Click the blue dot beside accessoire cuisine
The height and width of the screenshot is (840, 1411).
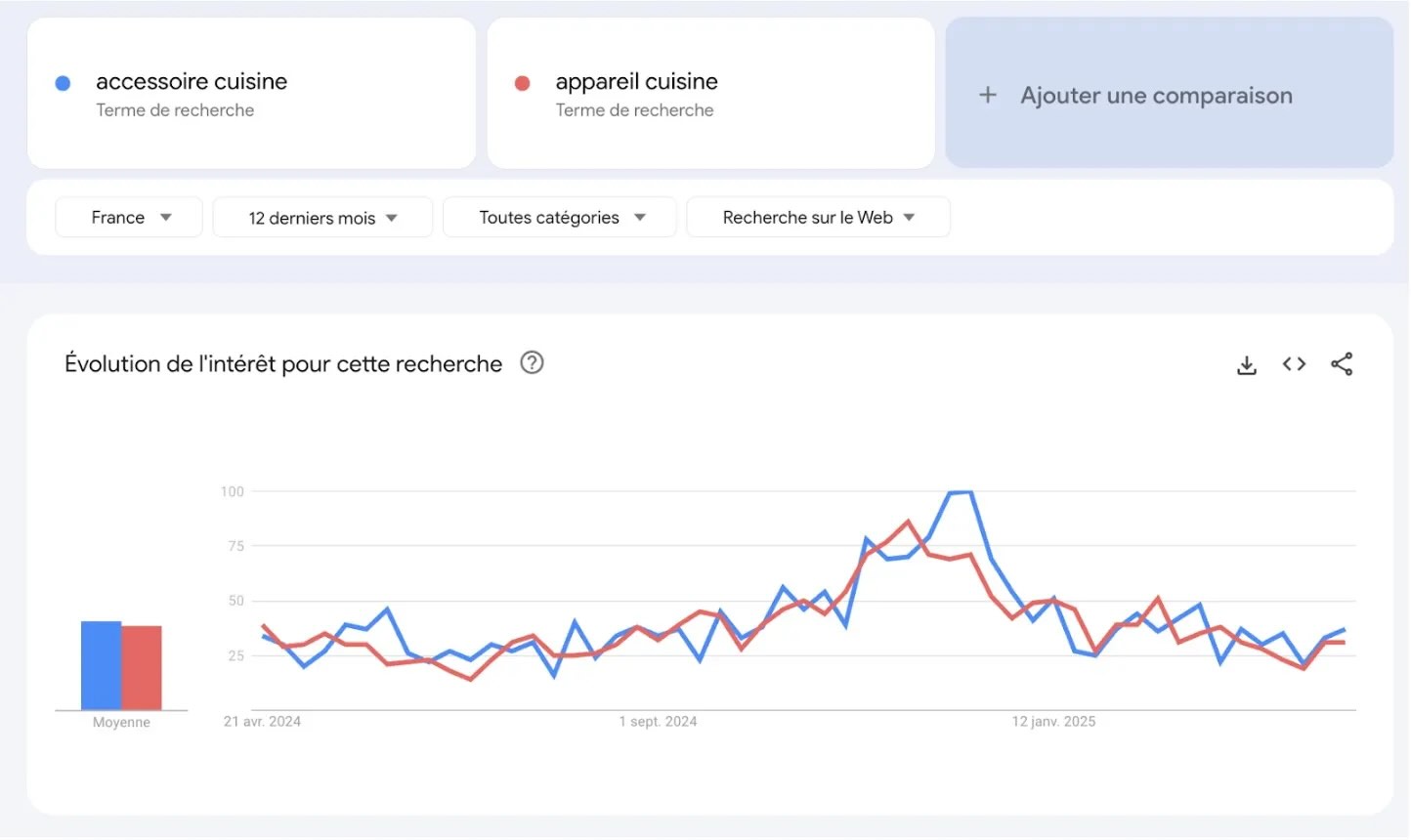63,83
